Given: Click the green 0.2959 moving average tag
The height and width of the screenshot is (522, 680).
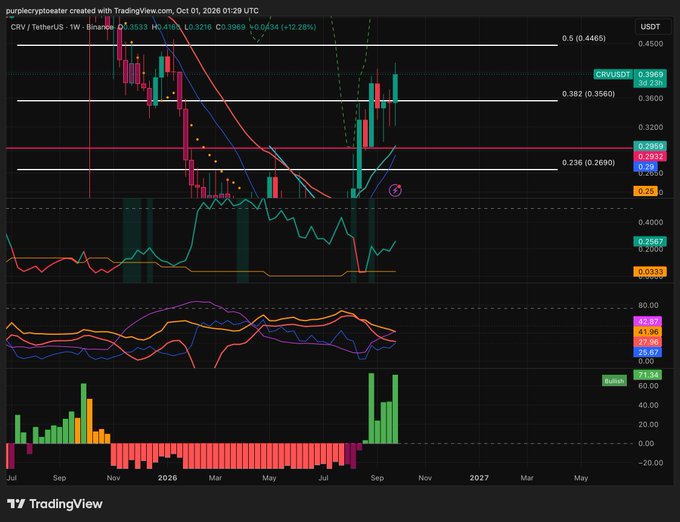Looking at the screenshot, I should click(x=650, y=146).
